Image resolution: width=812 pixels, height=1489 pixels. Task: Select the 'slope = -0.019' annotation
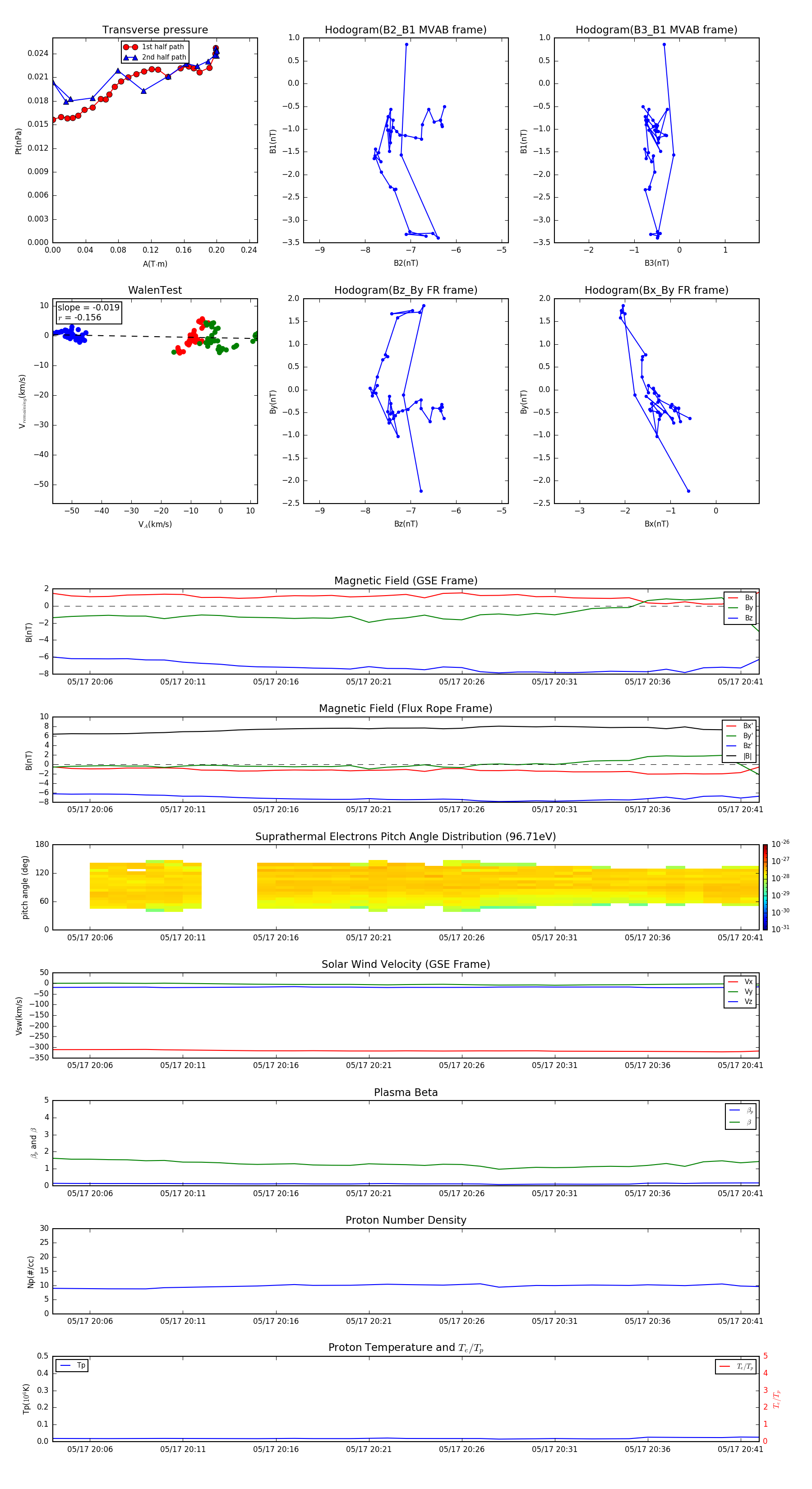click(88, 308)
